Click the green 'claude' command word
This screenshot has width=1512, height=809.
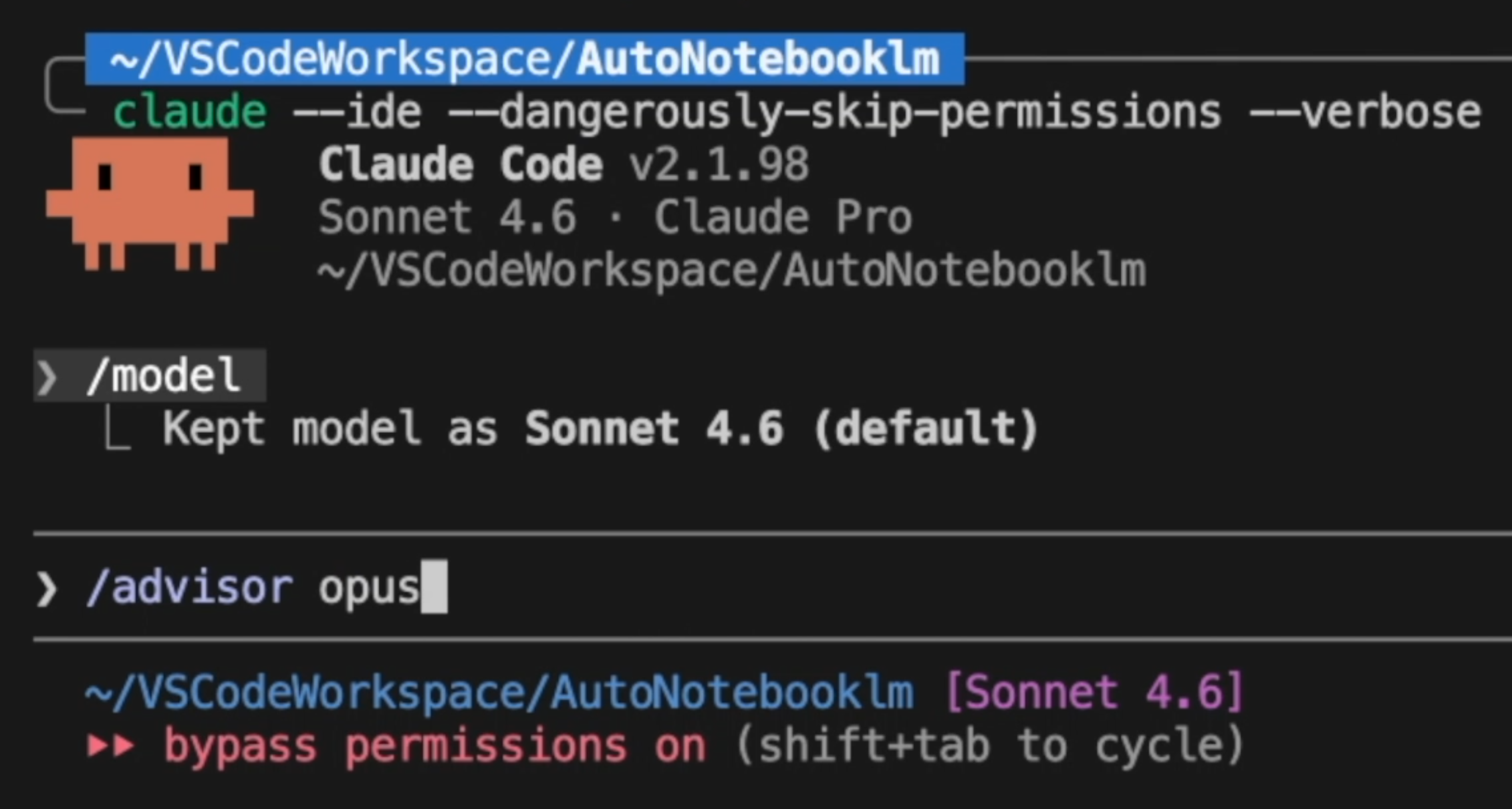(x=190, y=112)
